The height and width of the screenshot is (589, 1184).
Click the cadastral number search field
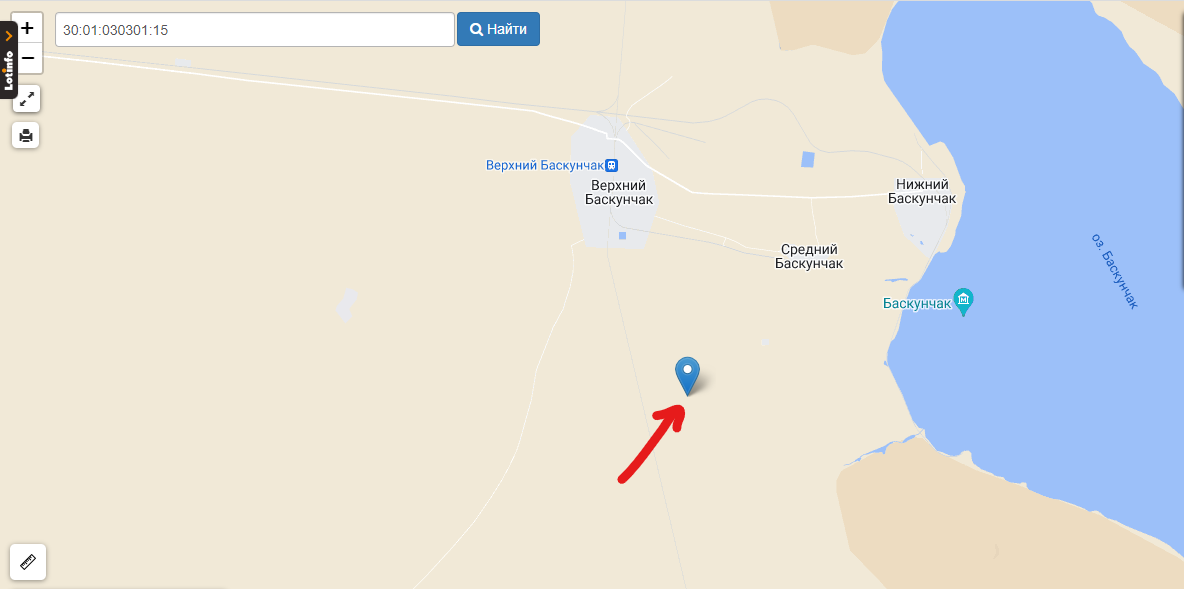coord(255,29)
